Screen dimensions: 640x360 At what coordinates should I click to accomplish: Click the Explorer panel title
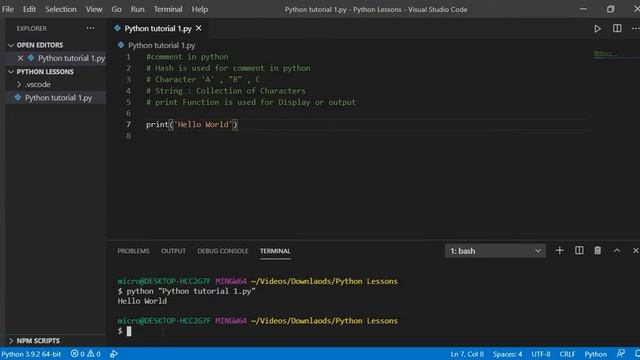(x=31, y=29)
